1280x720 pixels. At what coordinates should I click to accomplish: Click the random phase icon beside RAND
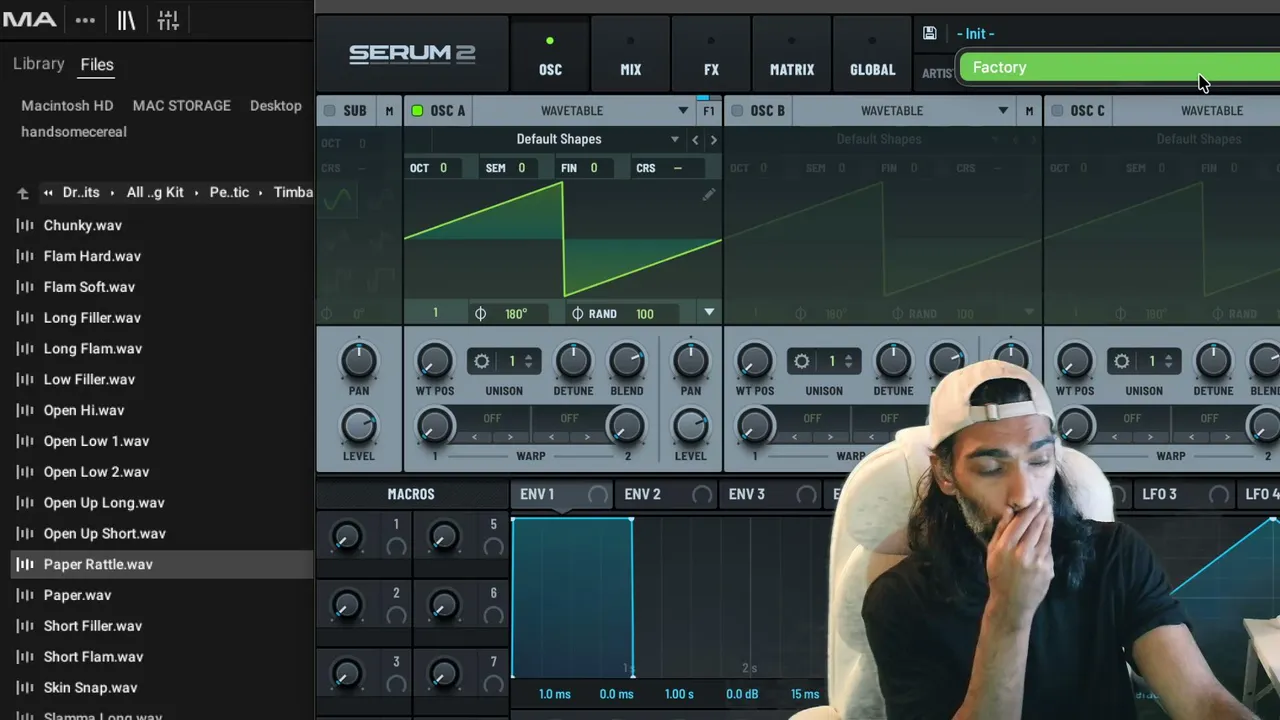[578, 314]
